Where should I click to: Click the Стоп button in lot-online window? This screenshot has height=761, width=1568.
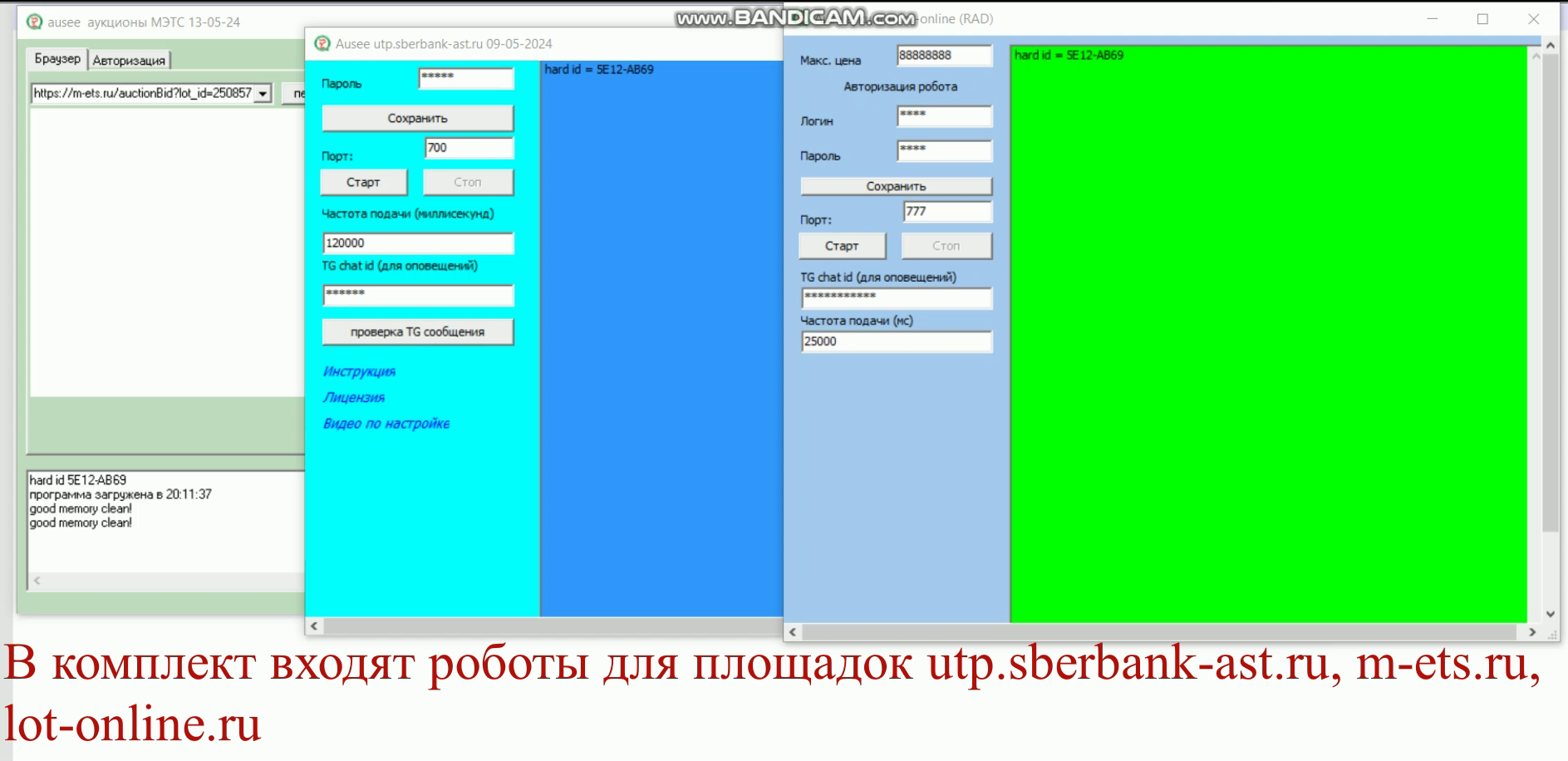[x=946, y=246]
